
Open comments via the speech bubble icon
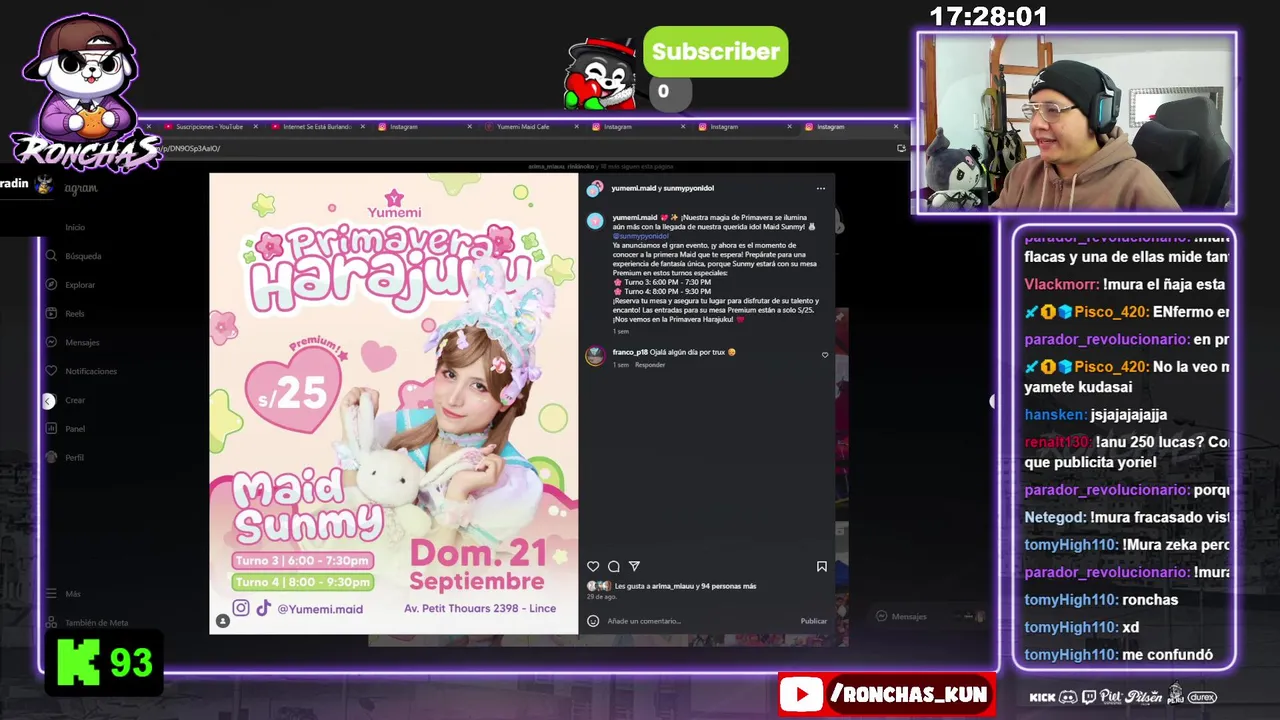(614, 566)
